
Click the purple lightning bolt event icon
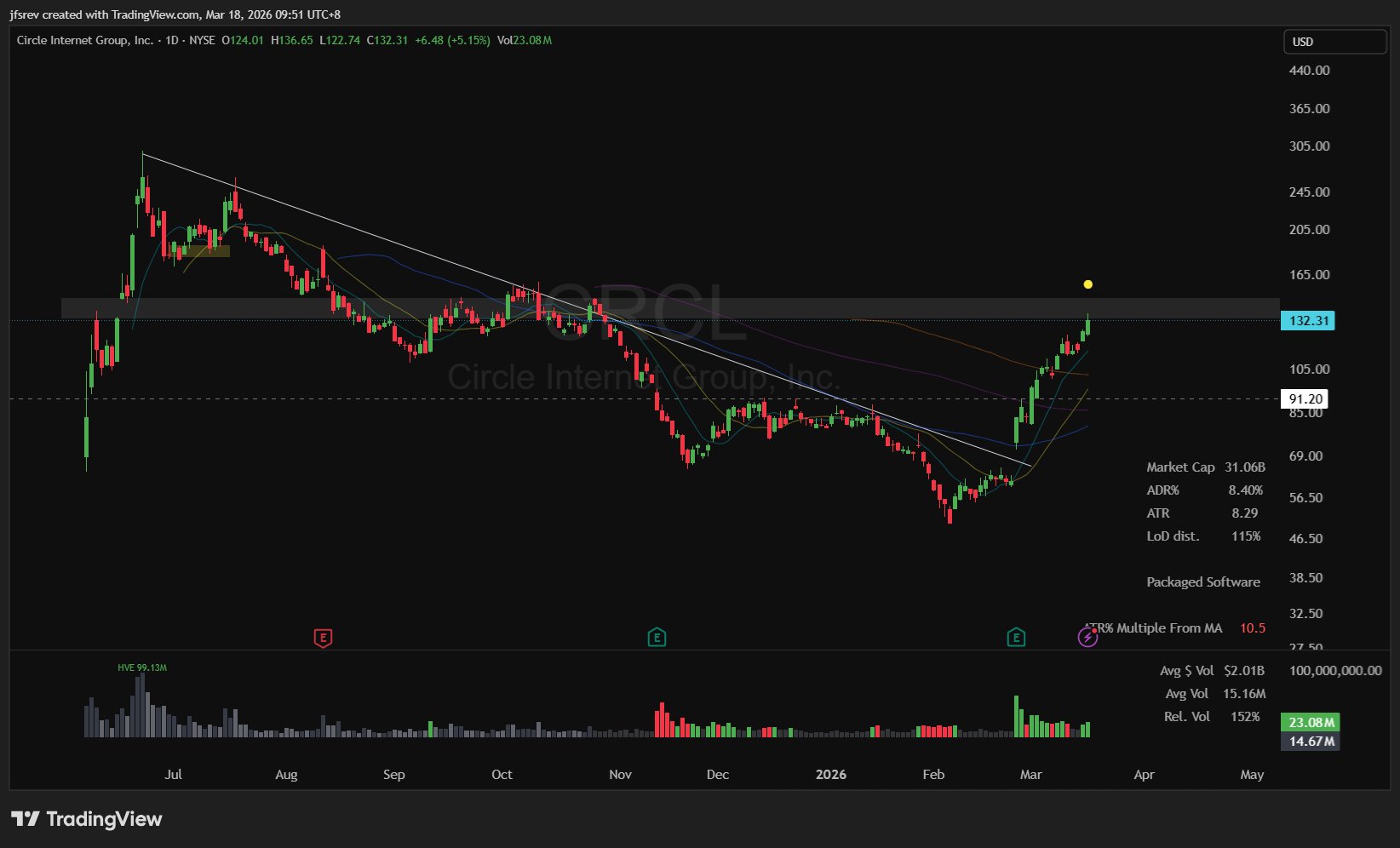coord(1087,637)
